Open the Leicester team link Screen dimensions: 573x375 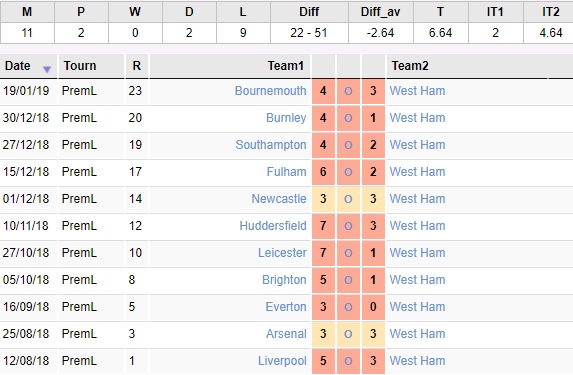pyautogui.click(x=282, y=253)
